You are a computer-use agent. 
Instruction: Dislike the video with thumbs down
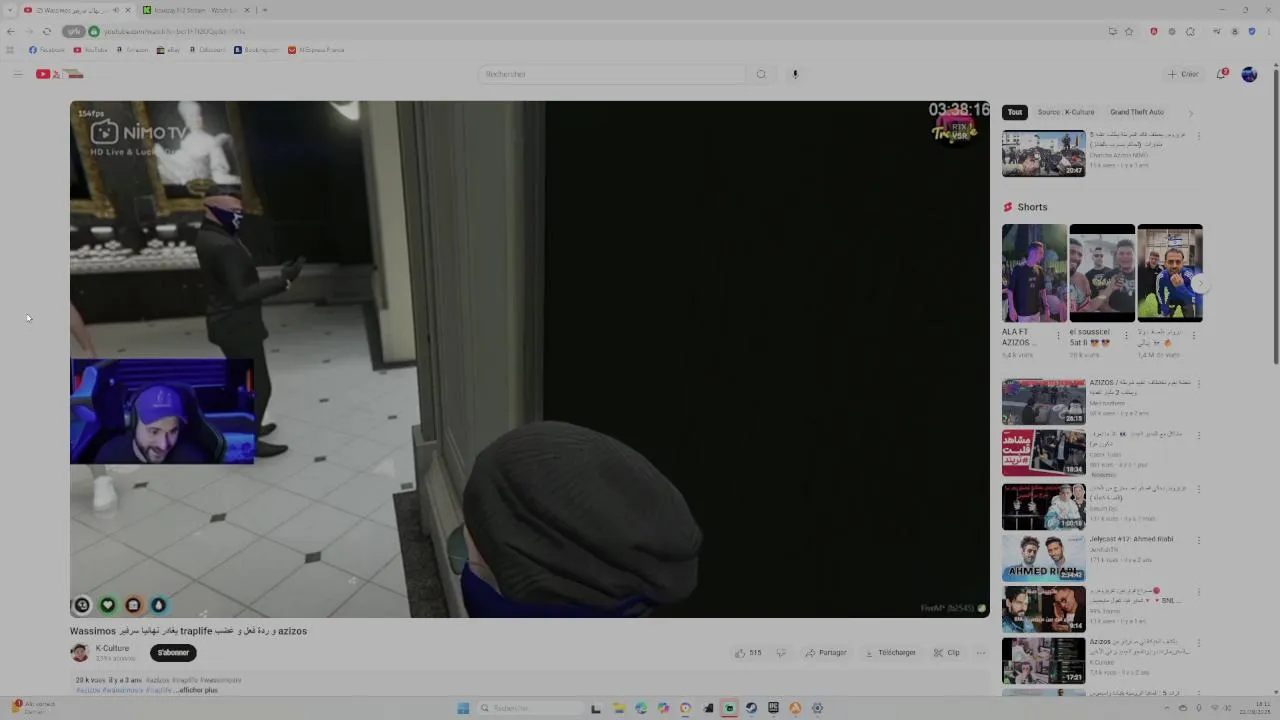pyautogui.click(x=781, y=653)
